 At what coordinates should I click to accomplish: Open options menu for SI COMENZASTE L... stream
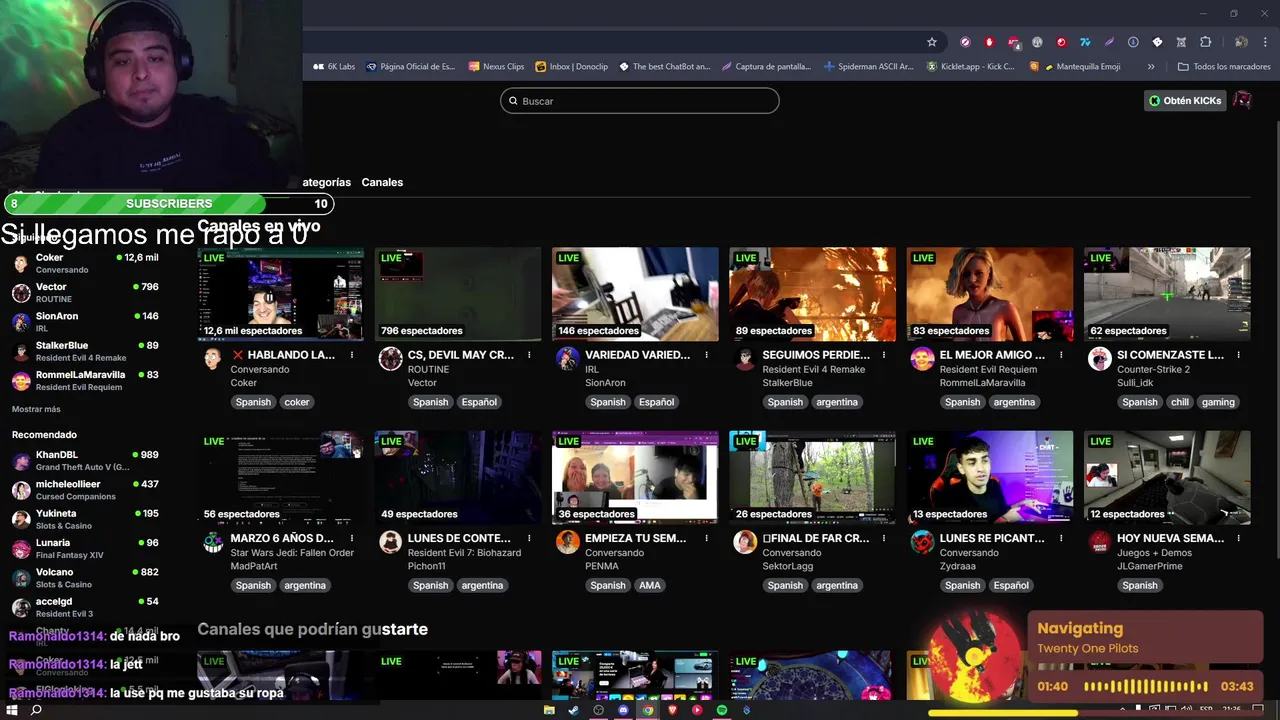pos(1238,355)
